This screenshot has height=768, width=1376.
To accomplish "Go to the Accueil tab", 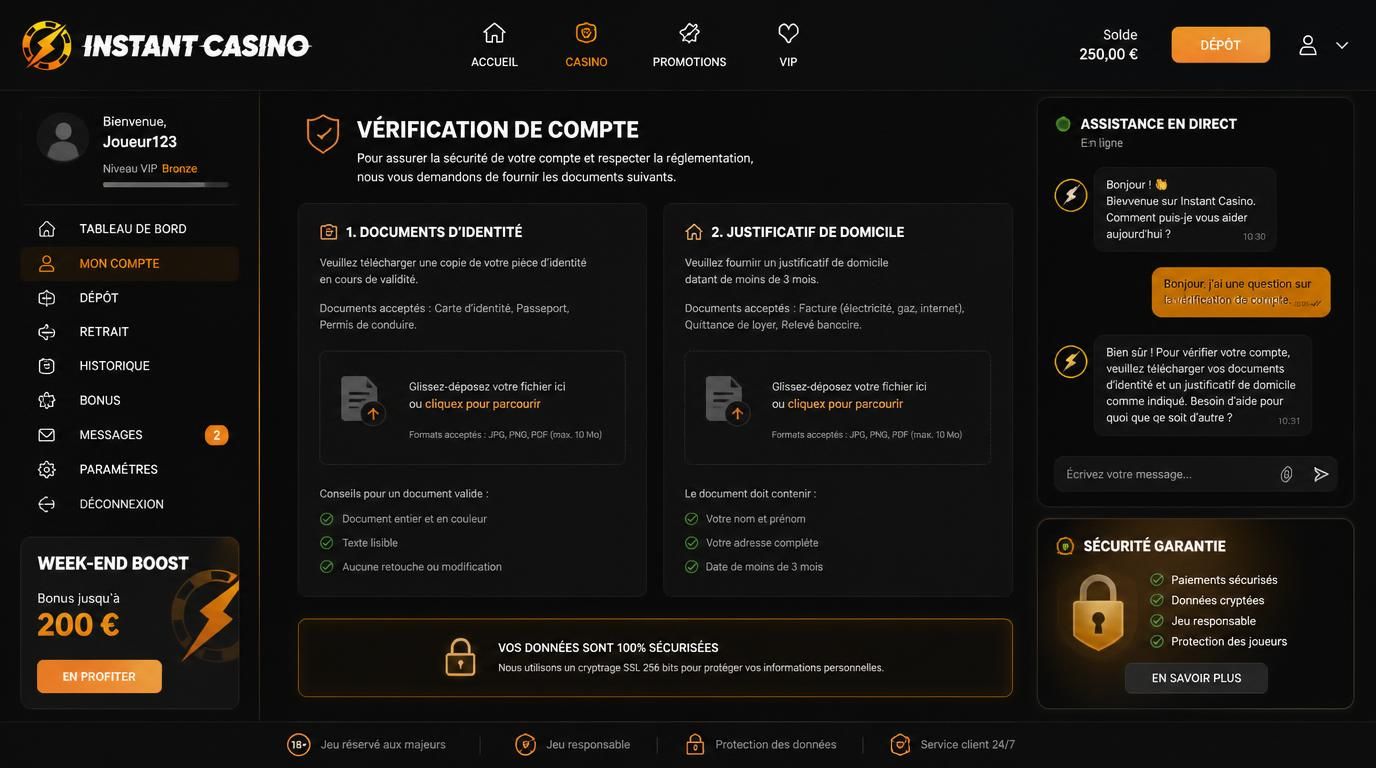I will click(x=494, y=46).
